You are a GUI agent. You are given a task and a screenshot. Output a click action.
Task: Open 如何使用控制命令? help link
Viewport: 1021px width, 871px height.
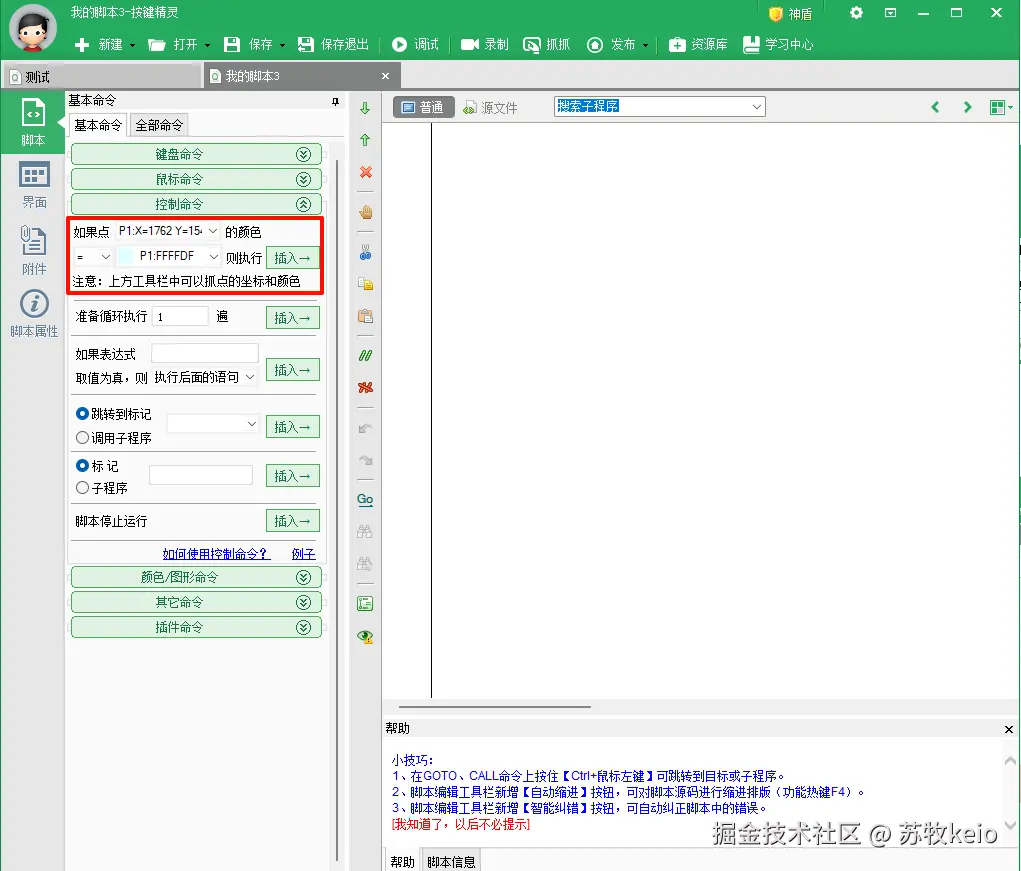tap(216, 553)
